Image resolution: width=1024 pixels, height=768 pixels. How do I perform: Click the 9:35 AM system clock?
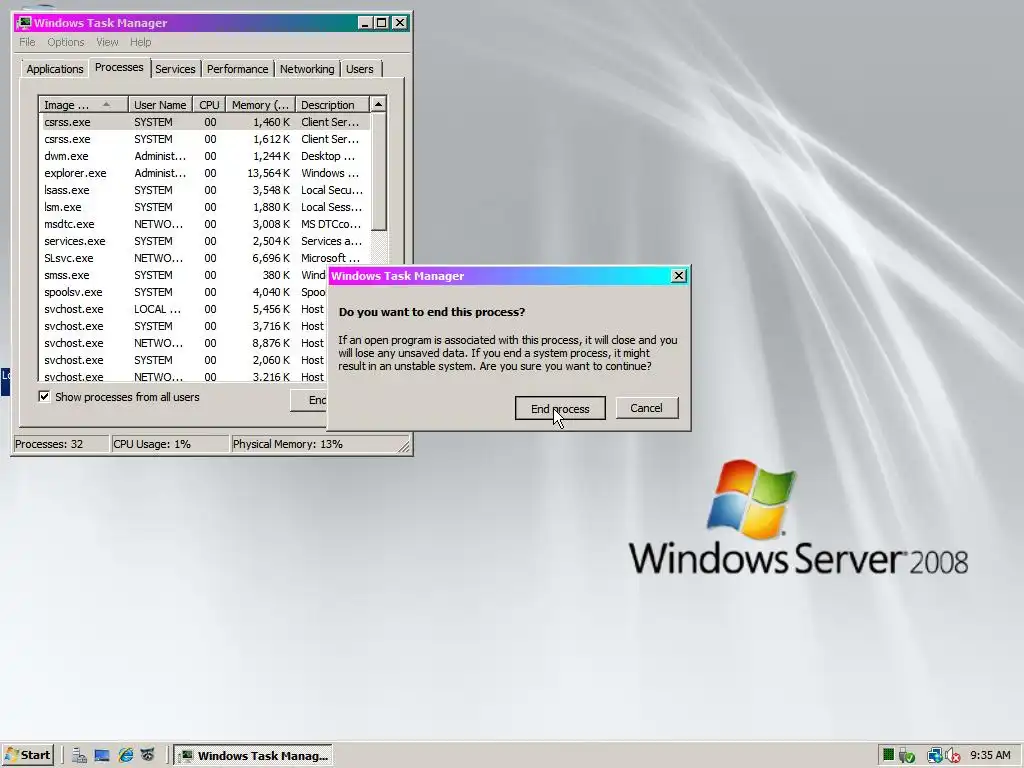coord(990,756)
